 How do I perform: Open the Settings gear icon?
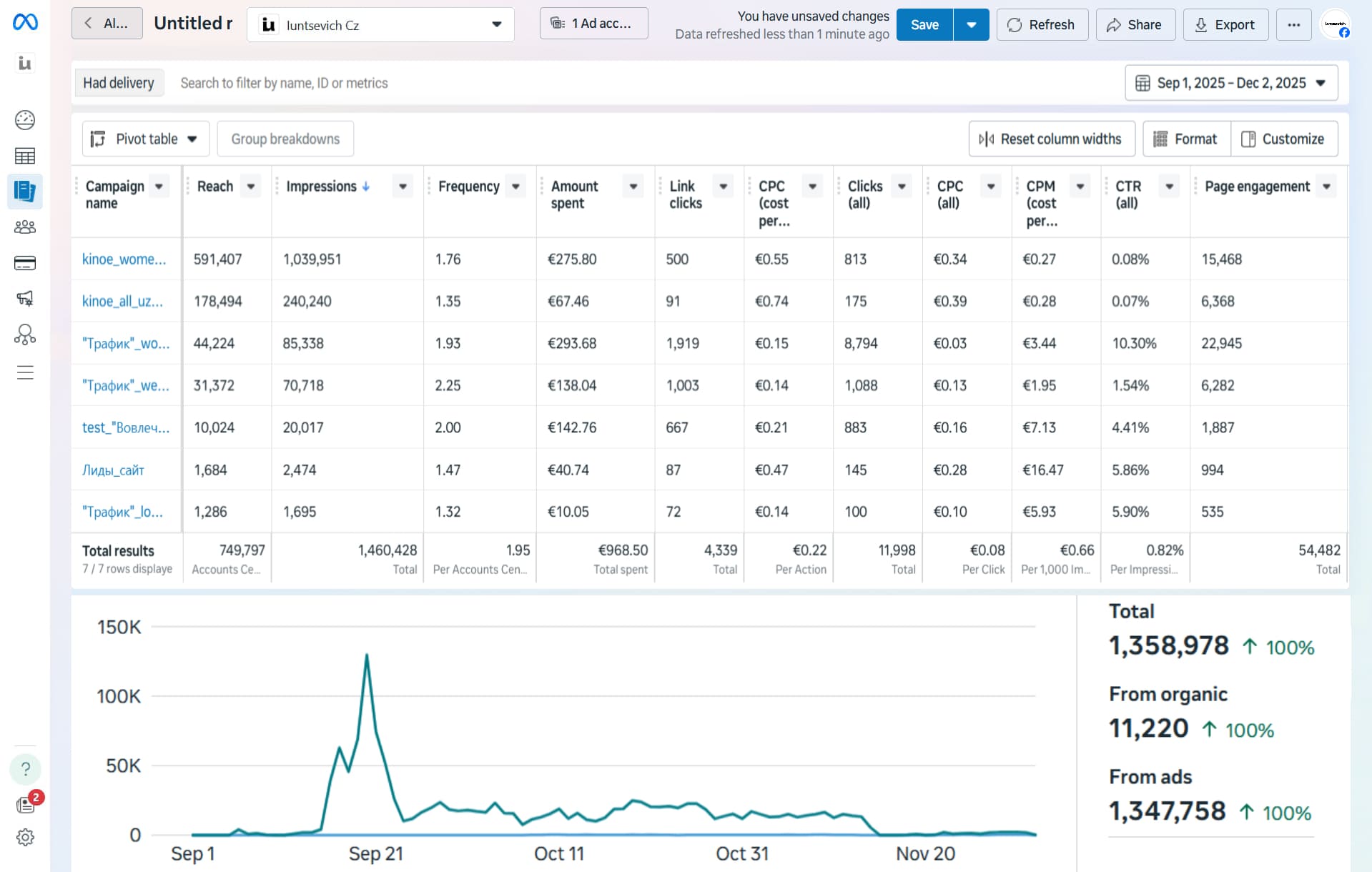coord(25,837)
